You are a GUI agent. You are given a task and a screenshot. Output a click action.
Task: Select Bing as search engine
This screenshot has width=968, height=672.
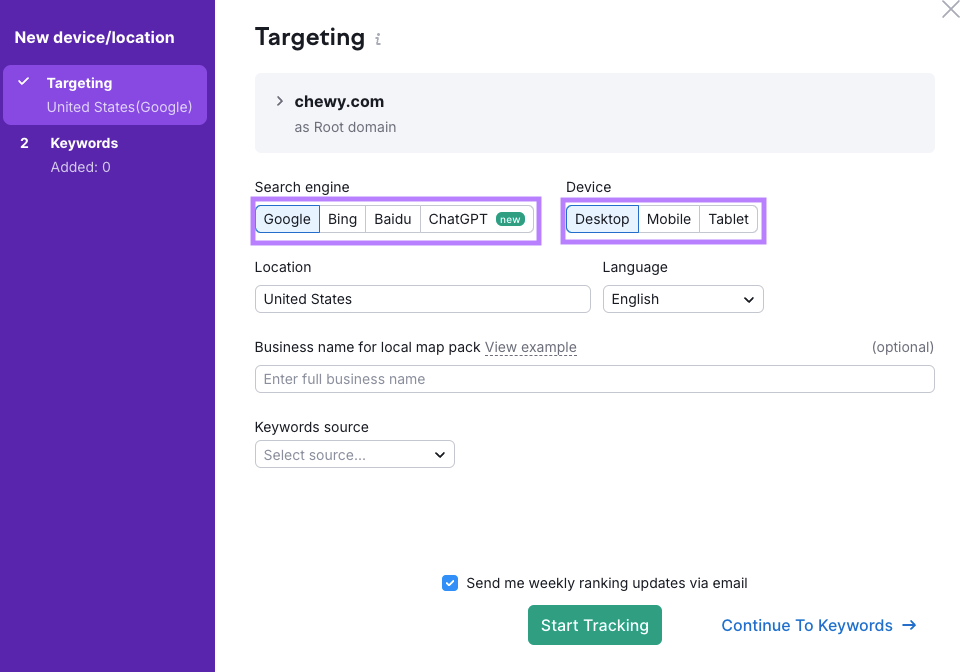pyautogui.click(x=342, y=219)
